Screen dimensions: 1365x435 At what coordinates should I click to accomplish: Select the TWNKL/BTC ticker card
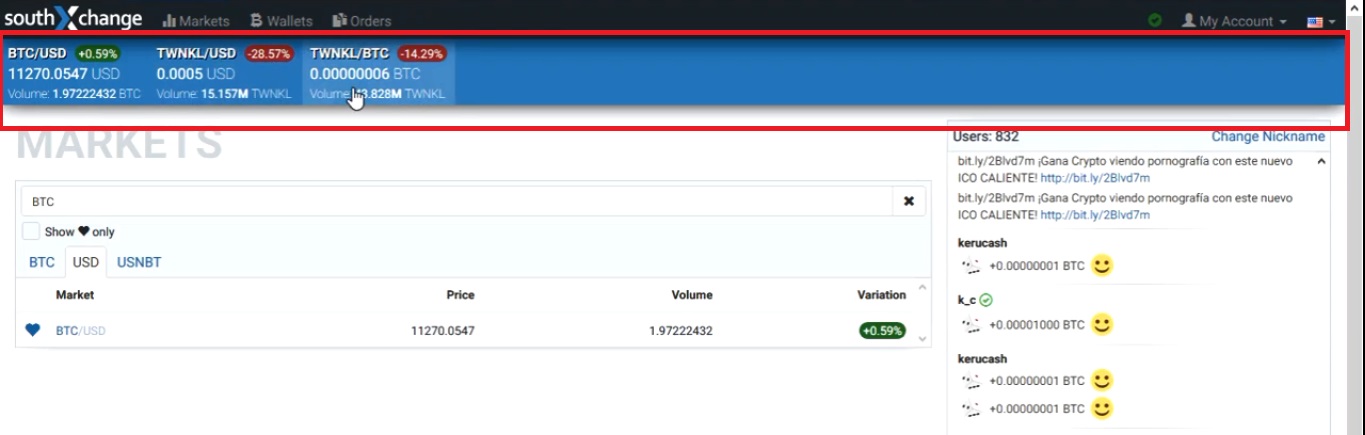378,73
